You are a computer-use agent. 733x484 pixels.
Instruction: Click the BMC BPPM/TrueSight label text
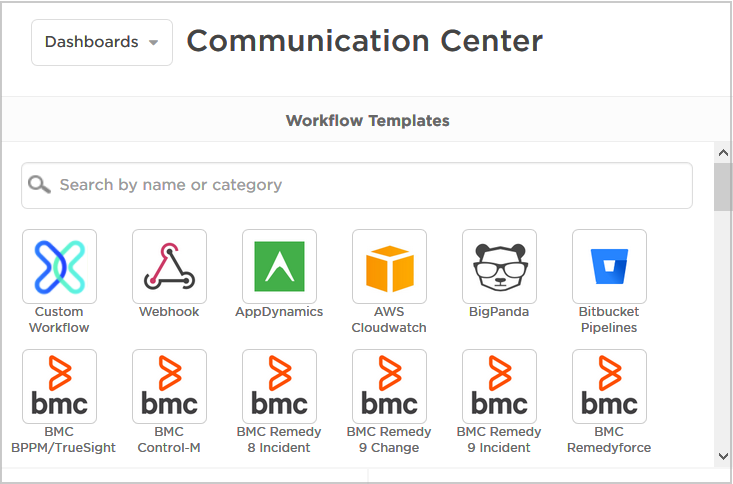[x=64, y=440]
